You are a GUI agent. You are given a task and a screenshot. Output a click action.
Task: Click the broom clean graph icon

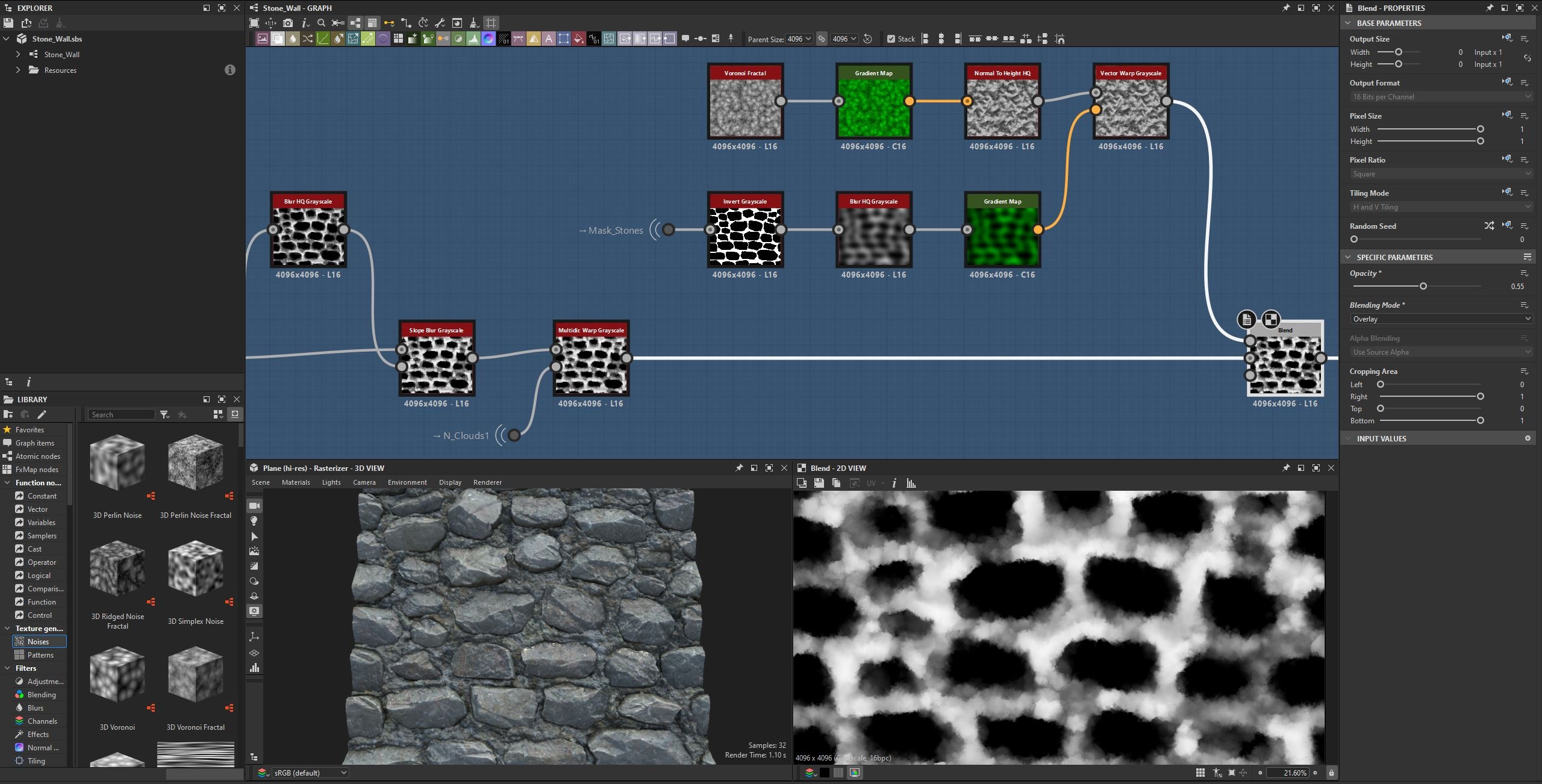click(x=474, y=23)
